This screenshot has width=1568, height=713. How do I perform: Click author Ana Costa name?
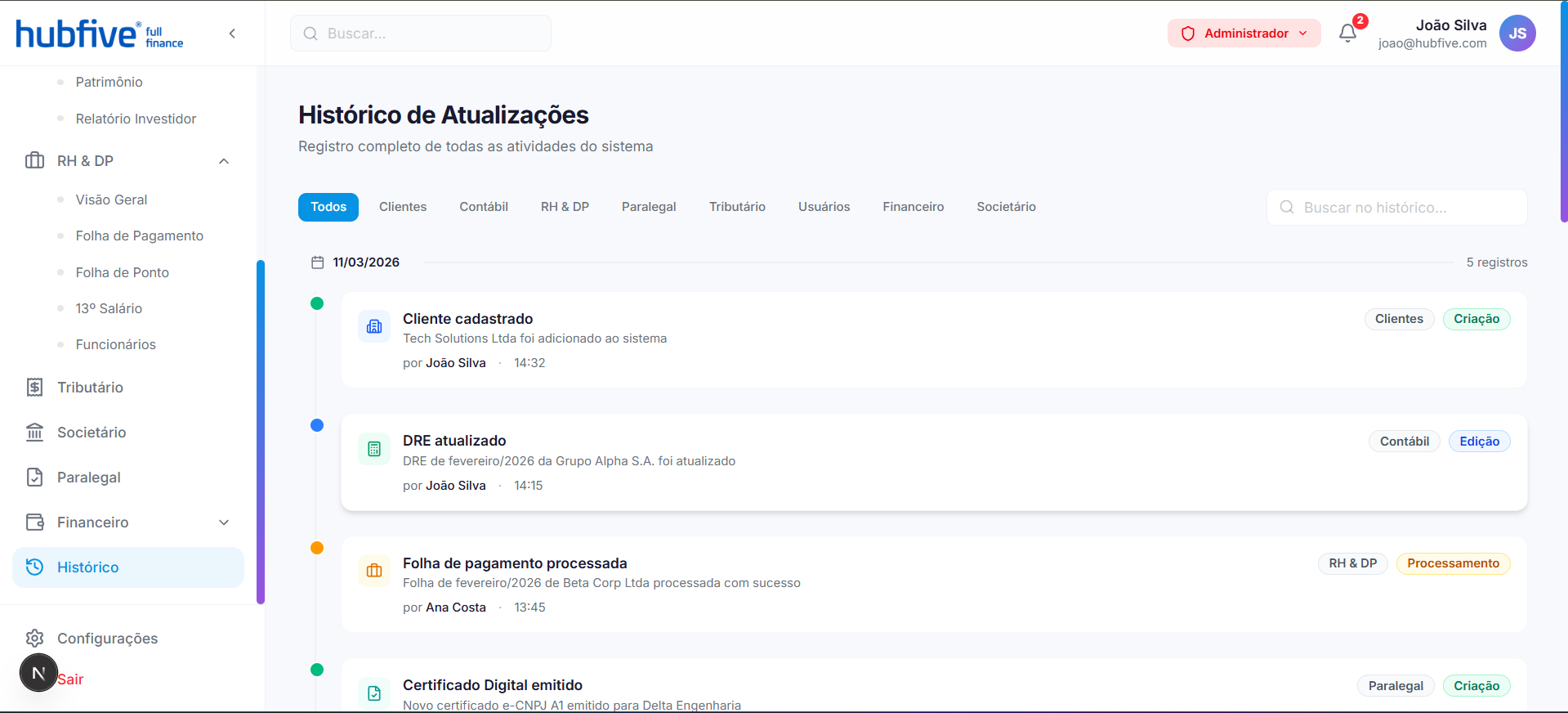click(x=456, y=608)
